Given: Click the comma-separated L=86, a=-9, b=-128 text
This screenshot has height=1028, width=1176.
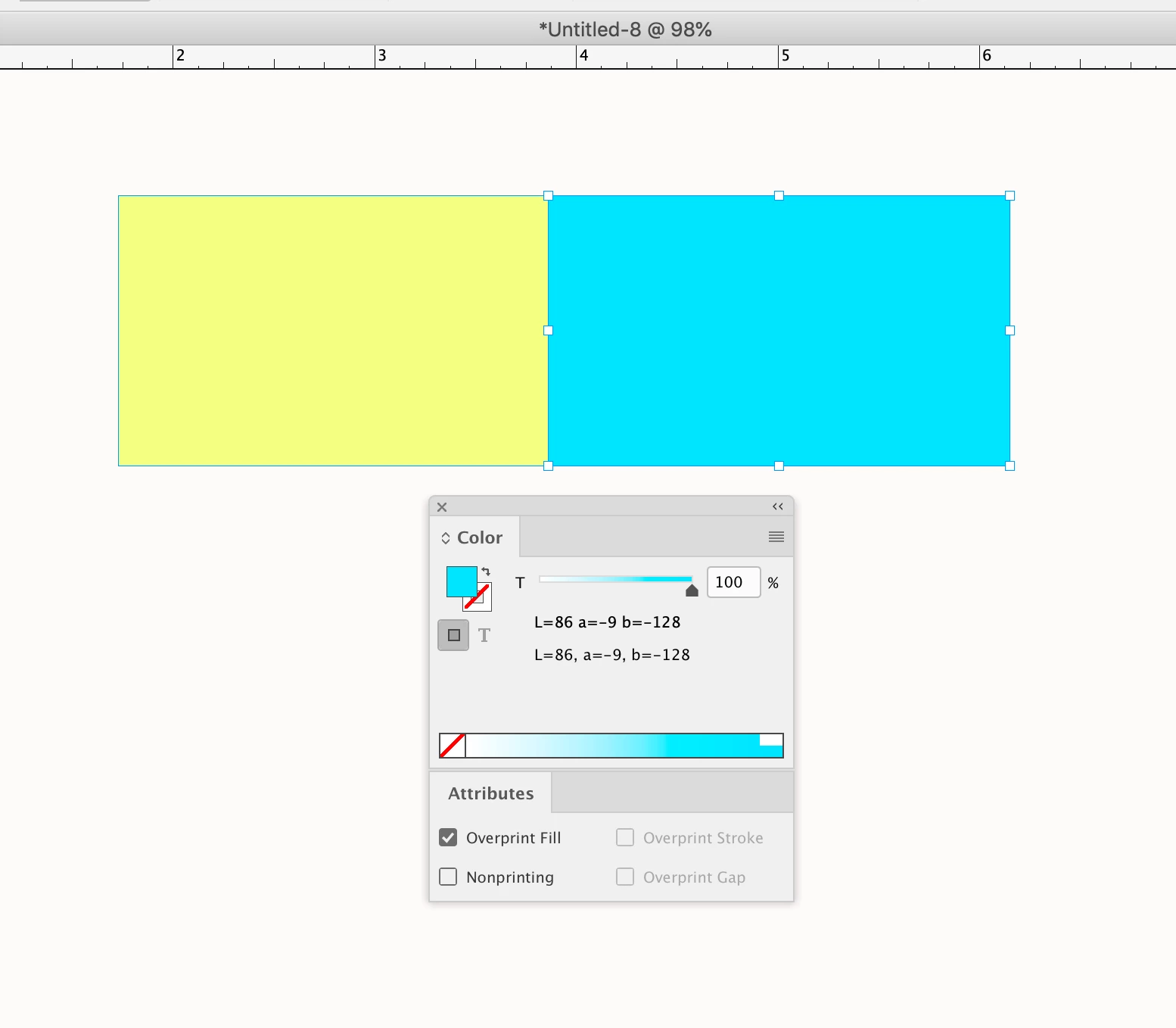Looking at the screenshot, I should [612, 655].
